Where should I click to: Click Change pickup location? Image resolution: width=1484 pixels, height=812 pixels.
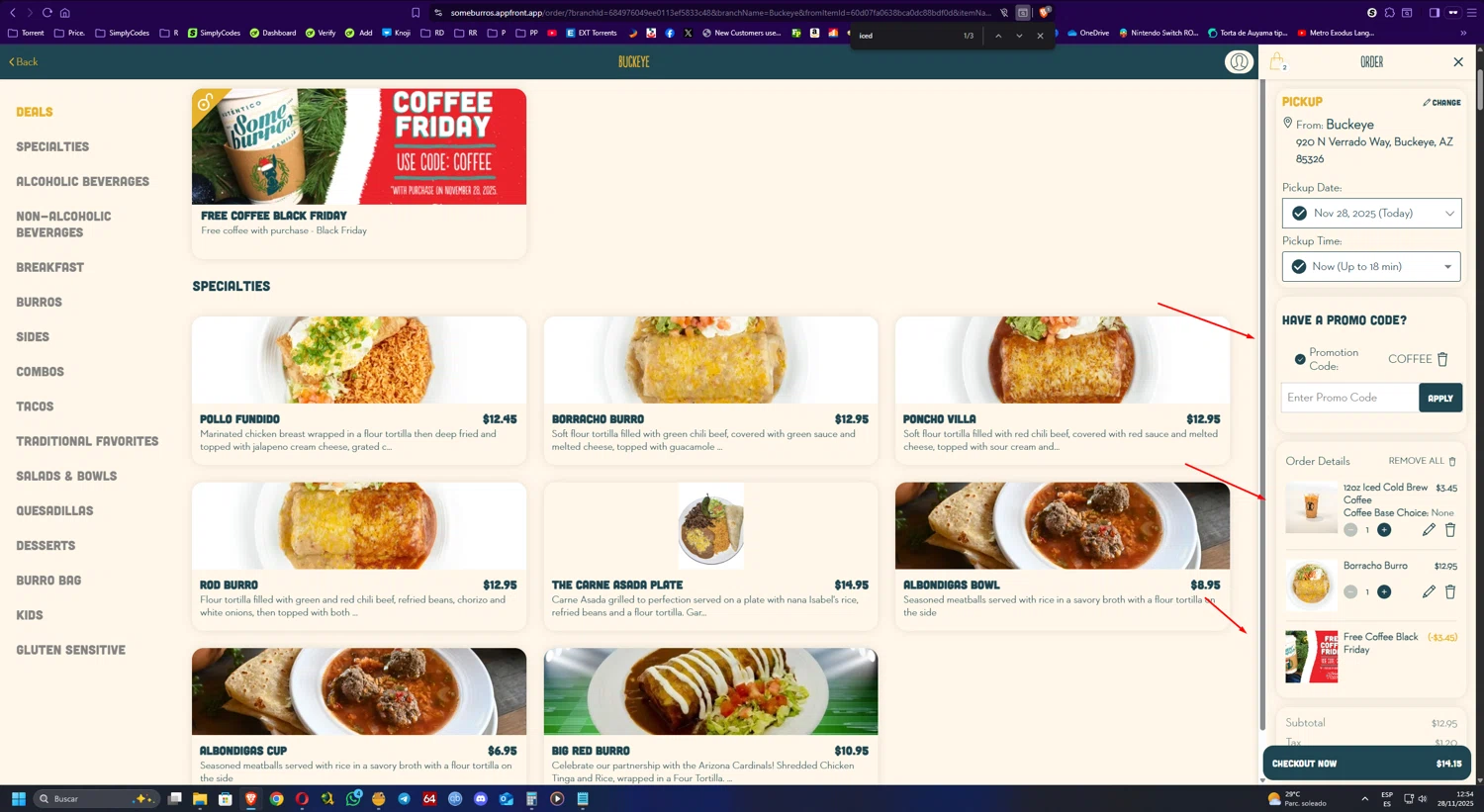coord(1441,102)
